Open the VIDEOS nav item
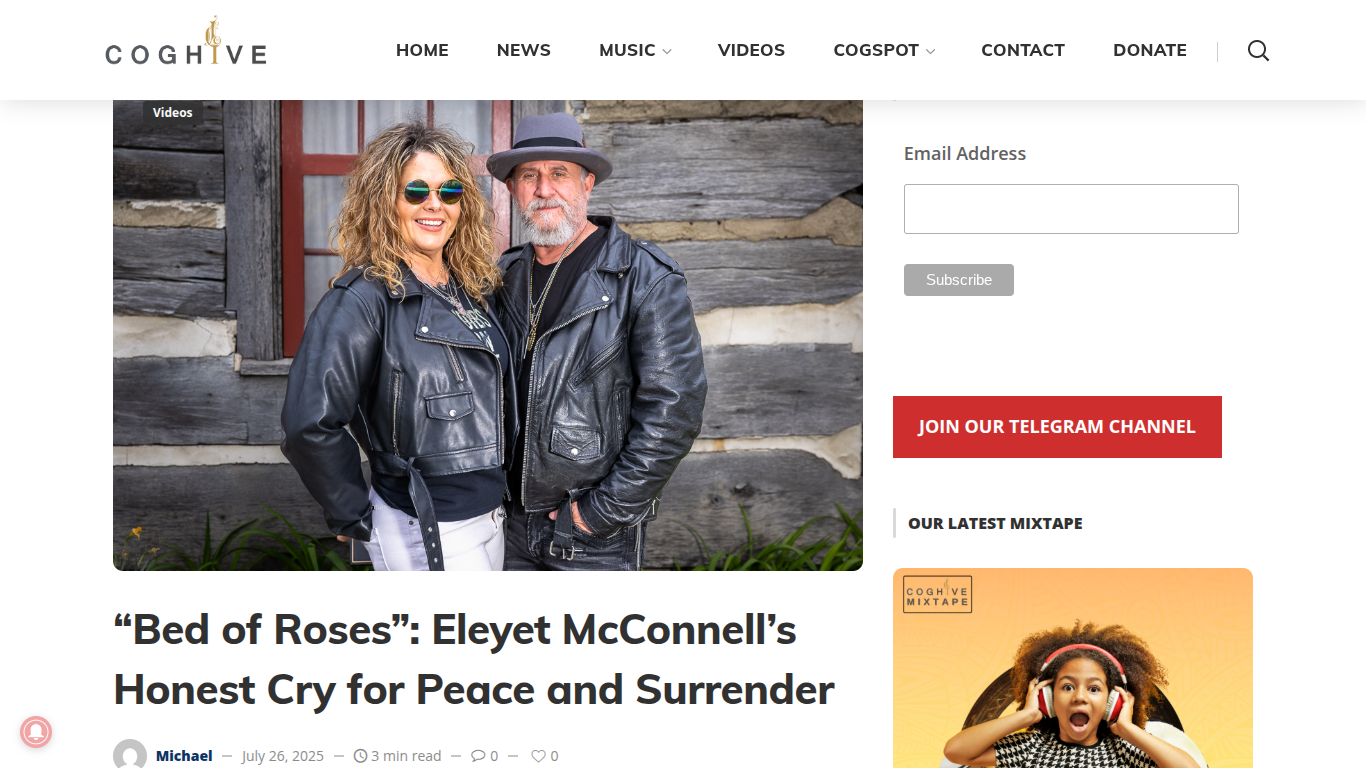The height and width of the screenshot is (768, 1366). 751,50
